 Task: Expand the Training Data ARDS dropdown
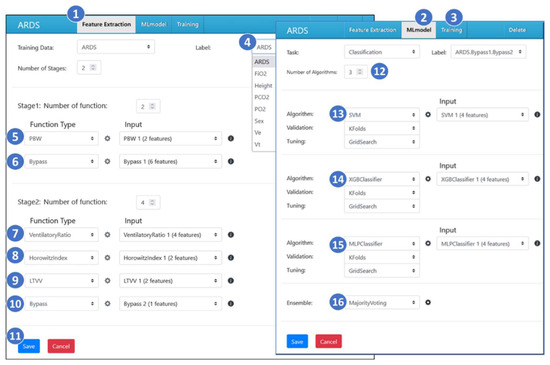tap(116, 47)
